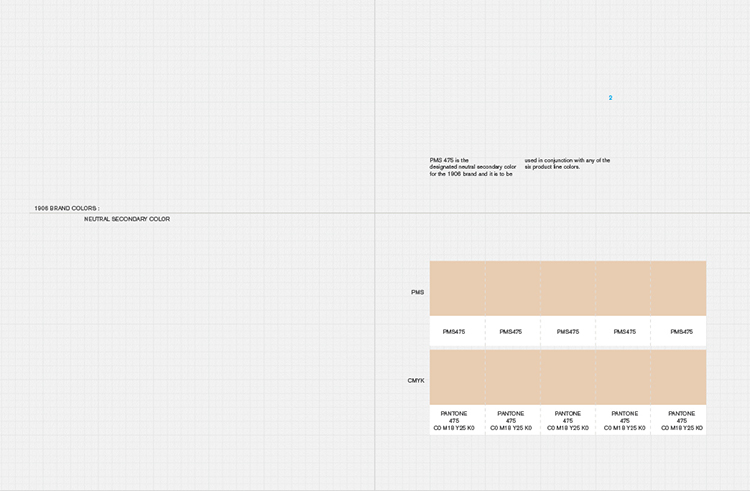The height and width of the screenshot is (491, 750).
Task: Select the middle PMS color swatch
Action: click(x=568, y=288)
